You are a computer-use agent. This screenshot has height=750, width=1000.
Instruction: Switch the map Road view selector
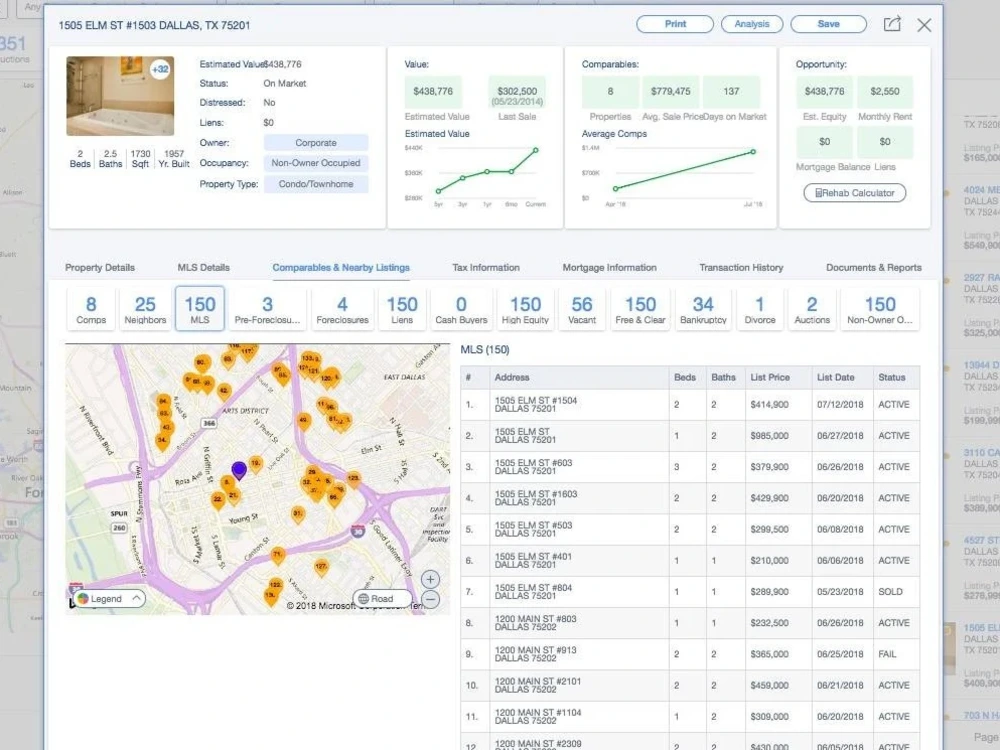tap(381, 599)
